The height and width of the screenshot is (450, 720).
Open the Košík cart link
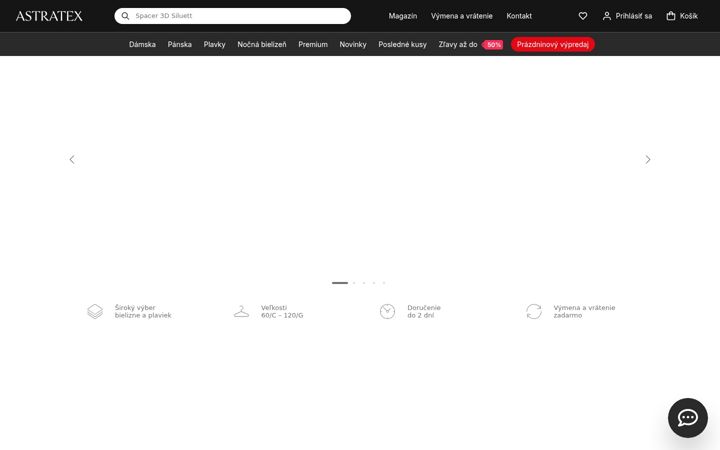click(x=689, y=16)
